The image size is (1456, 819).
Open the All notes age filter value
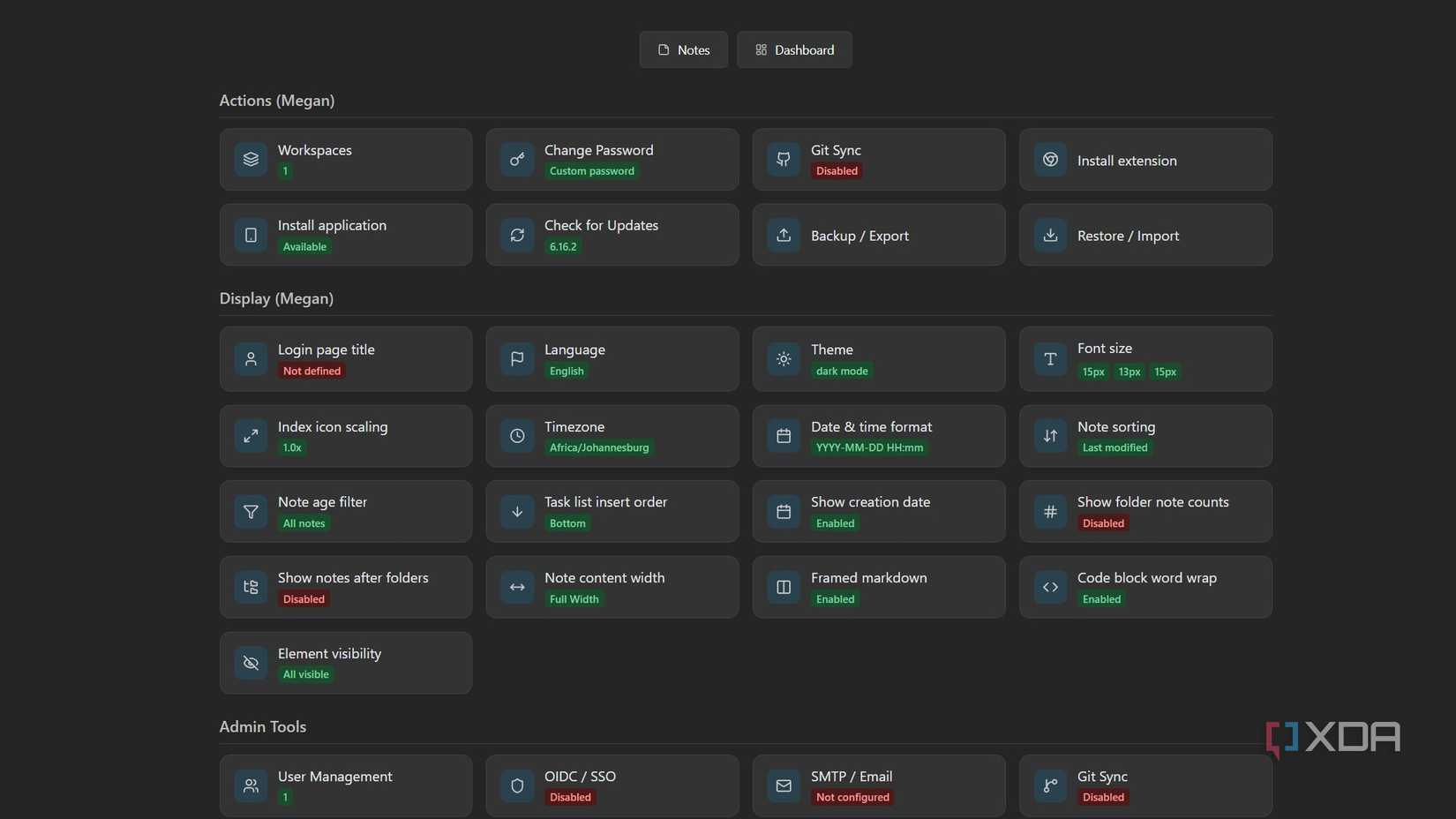pos(304,523)
